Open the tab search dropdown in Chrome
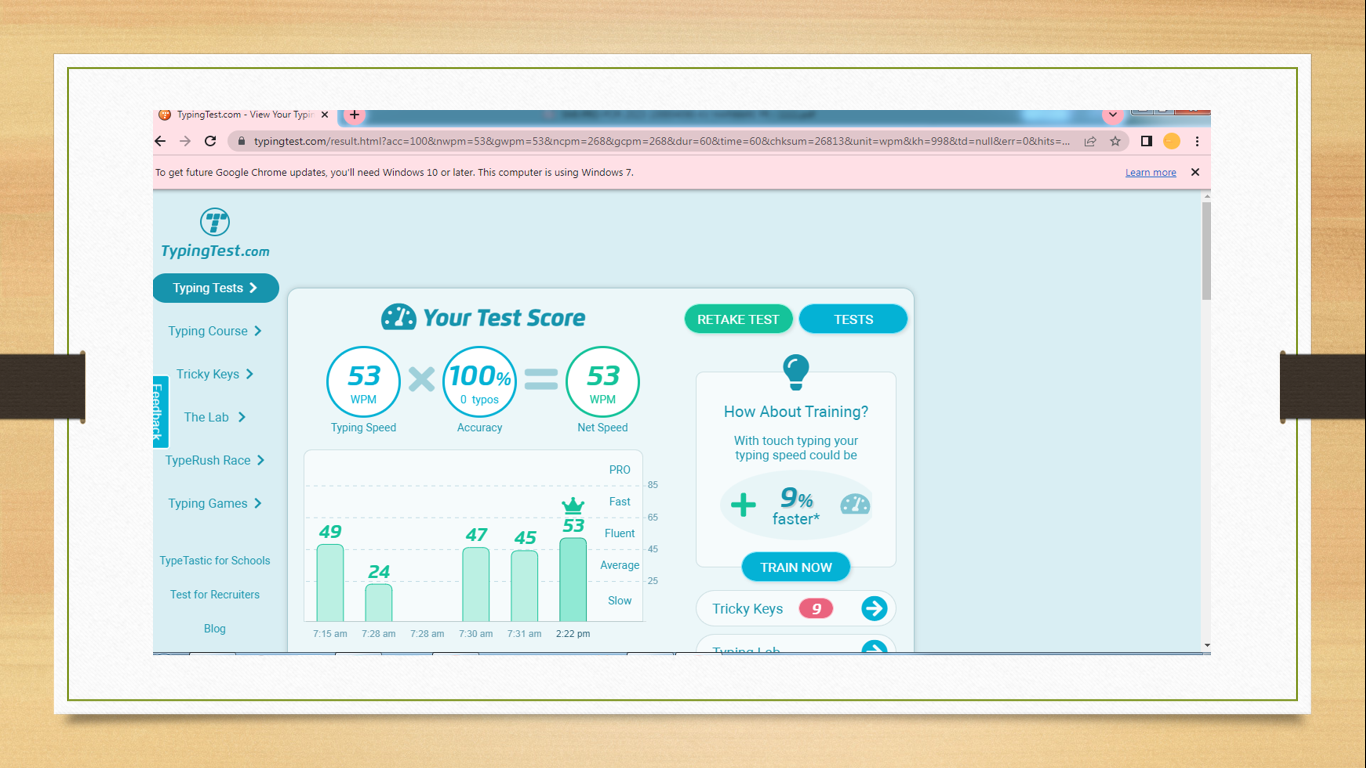The image size is (1366, 768). pos(1112,115)
